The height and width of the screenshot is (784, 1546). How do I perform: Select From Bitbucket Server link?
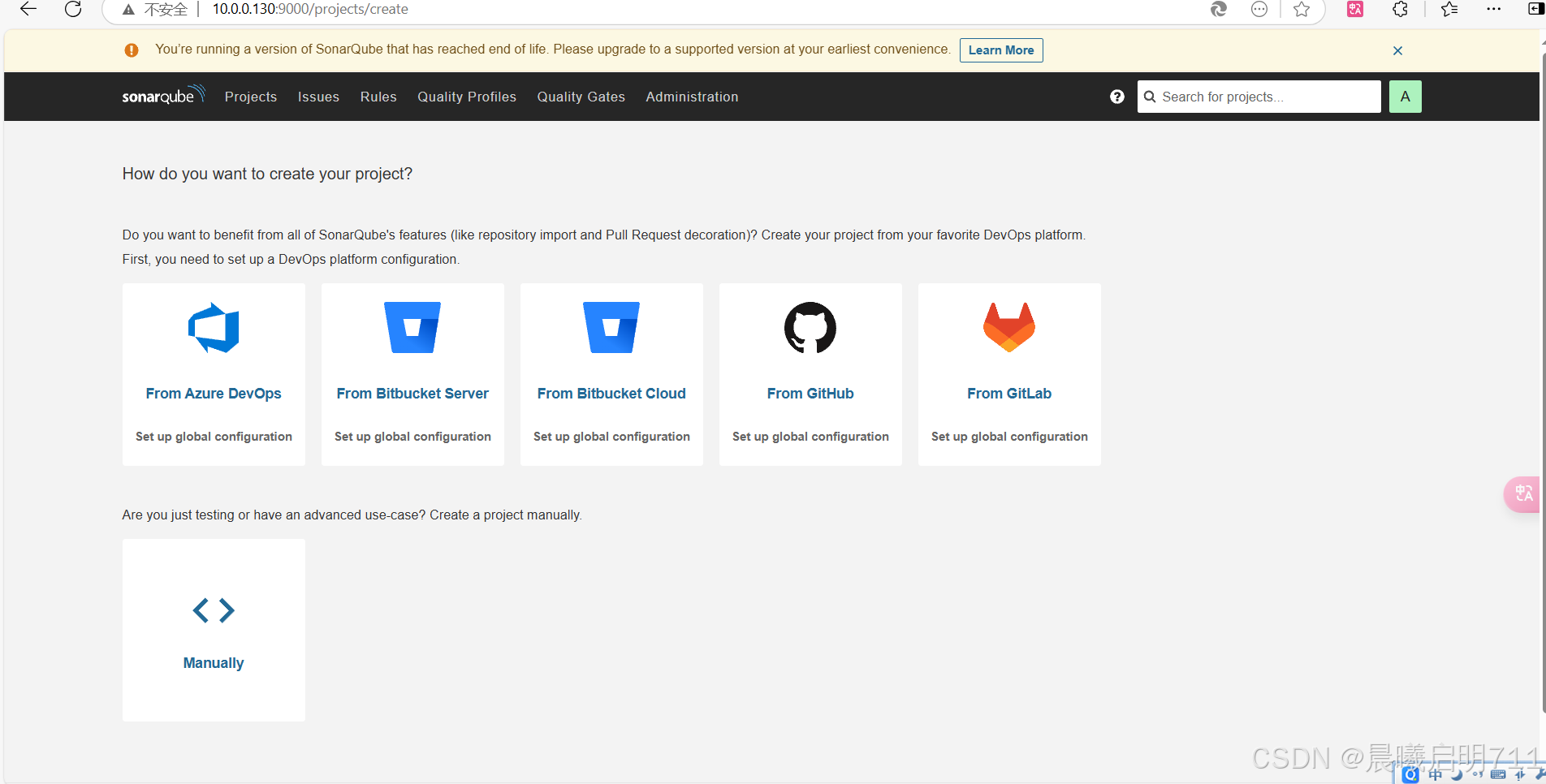pyautogui.click(x=412, y=394)
